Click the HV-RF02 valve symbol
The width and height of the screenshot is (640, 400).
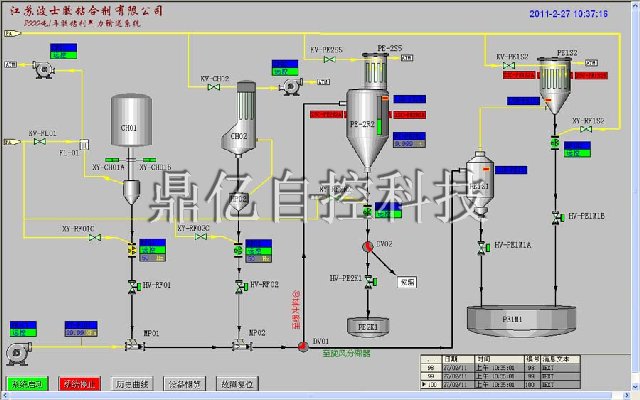238,286
